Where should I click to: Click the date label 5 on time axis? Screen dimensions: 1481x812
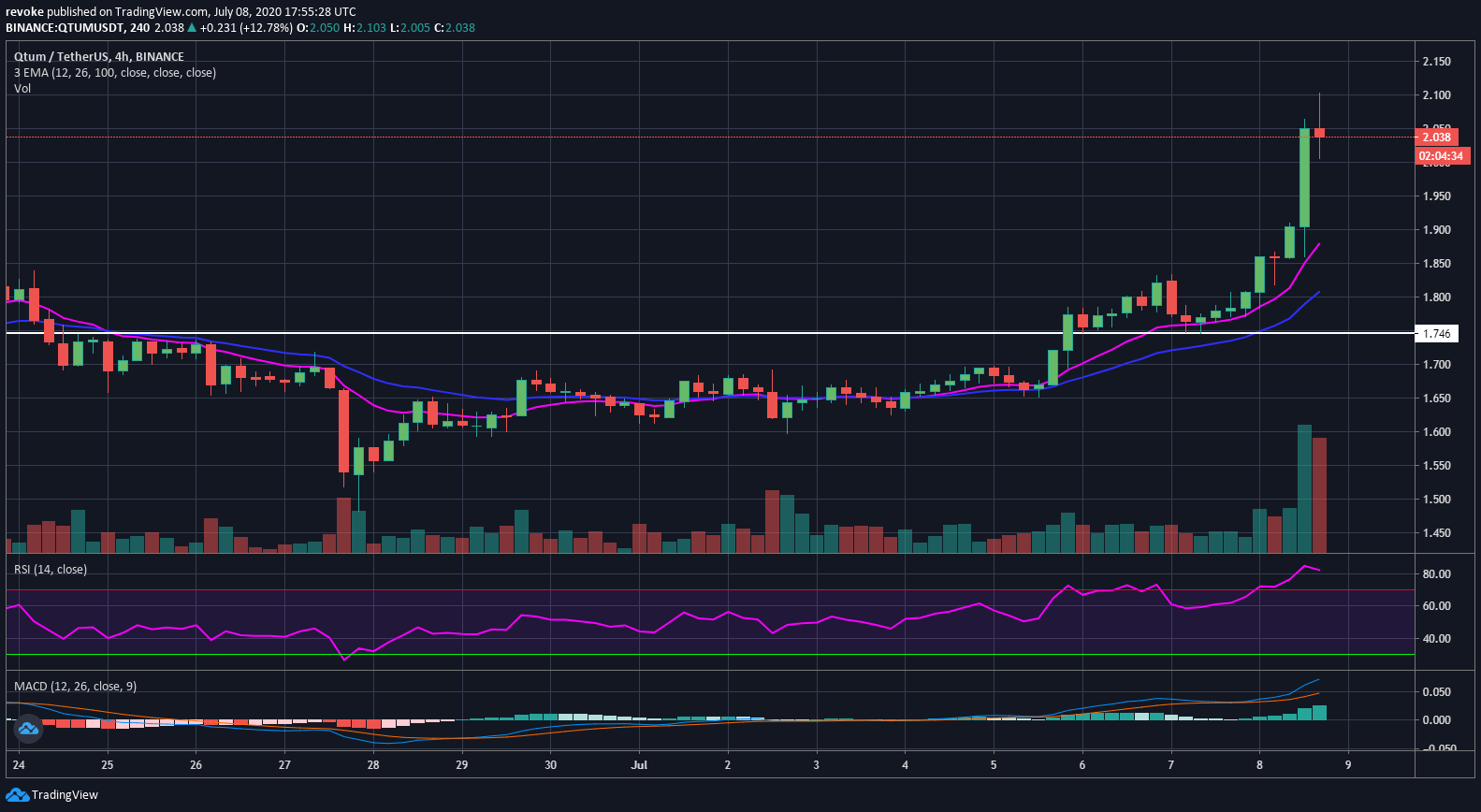coord(994,765)
